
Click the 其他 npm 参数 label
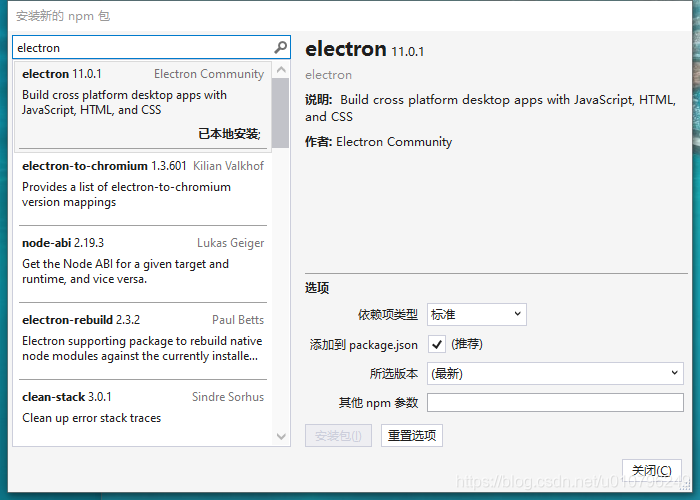(x=379, y=403)
